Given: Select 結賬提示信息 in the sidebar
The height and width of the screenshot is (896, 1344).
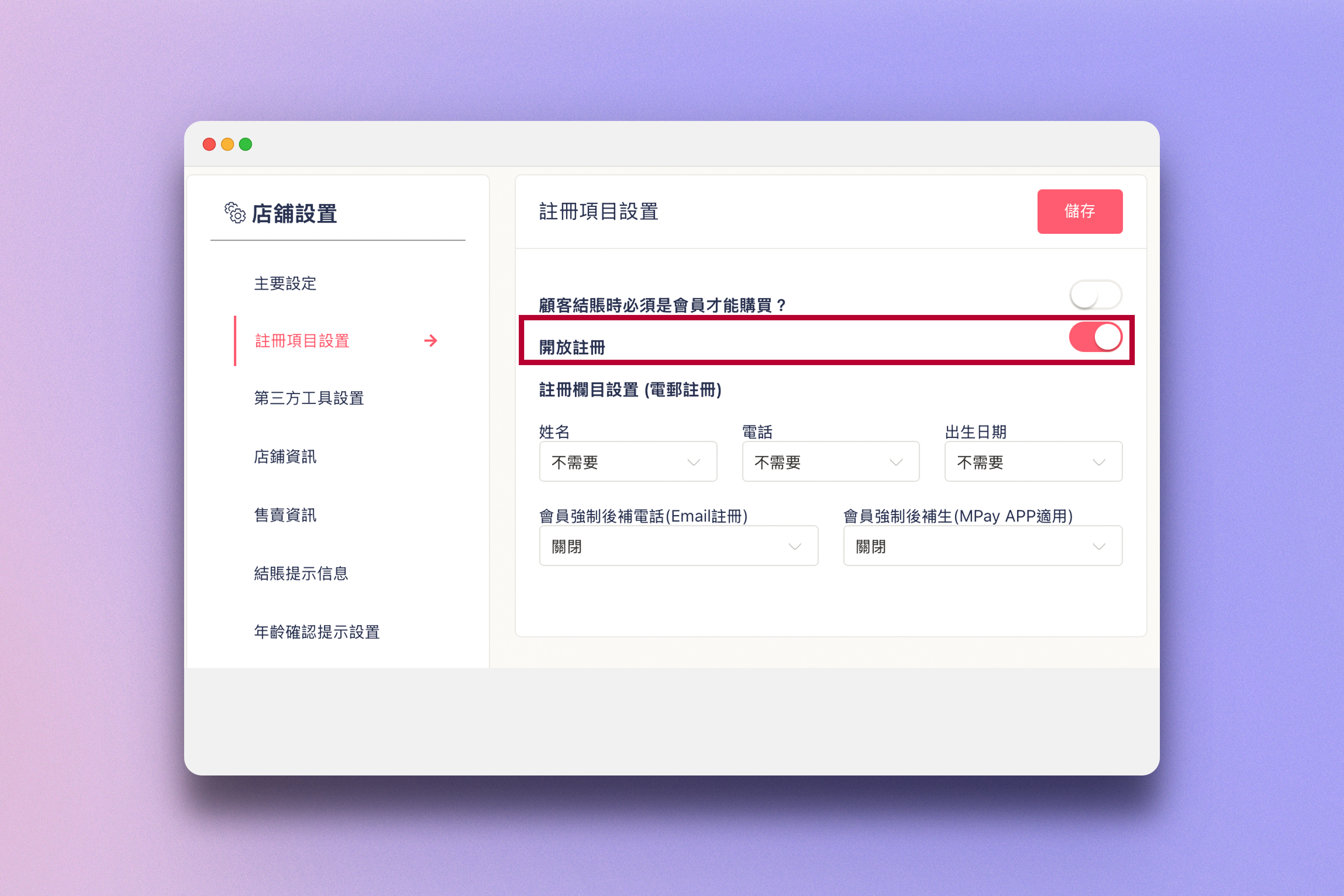Looking at the screenshot, I should (x=301, y=573).
